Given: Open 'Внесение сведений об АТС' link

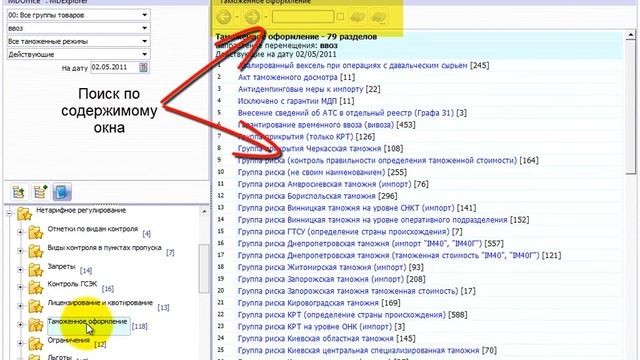Looking at the screenshot, I should (346, 113).
